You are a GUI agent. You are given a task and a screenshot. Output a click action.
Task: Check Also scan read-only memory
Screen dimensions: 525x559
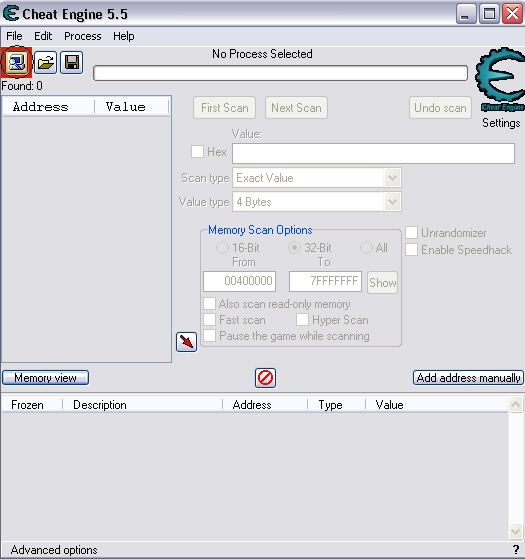(209, 304)
